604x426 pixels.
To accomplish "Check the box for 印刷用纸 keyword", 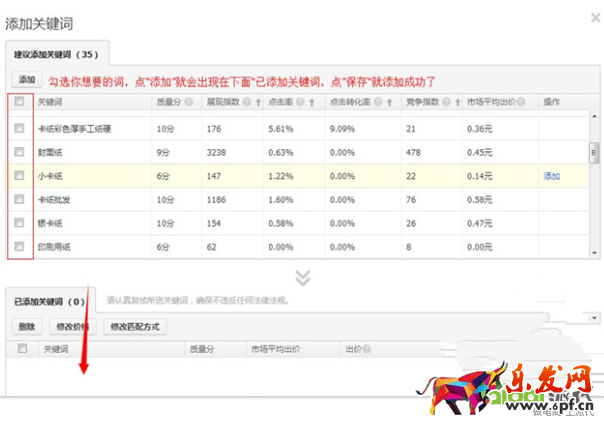I will click(x=19, y=245).
